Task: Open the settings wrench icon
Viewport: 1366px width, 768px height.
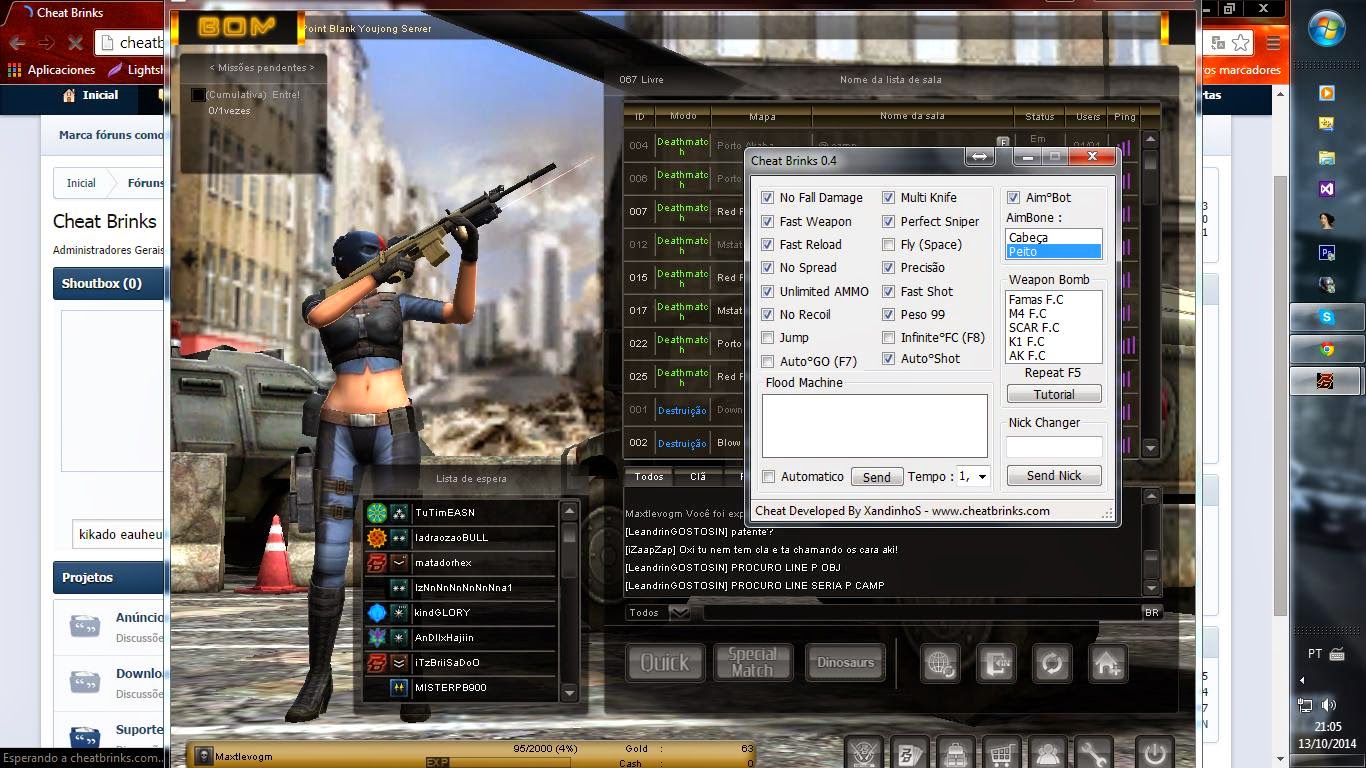Action: (x=1093, y=752)
